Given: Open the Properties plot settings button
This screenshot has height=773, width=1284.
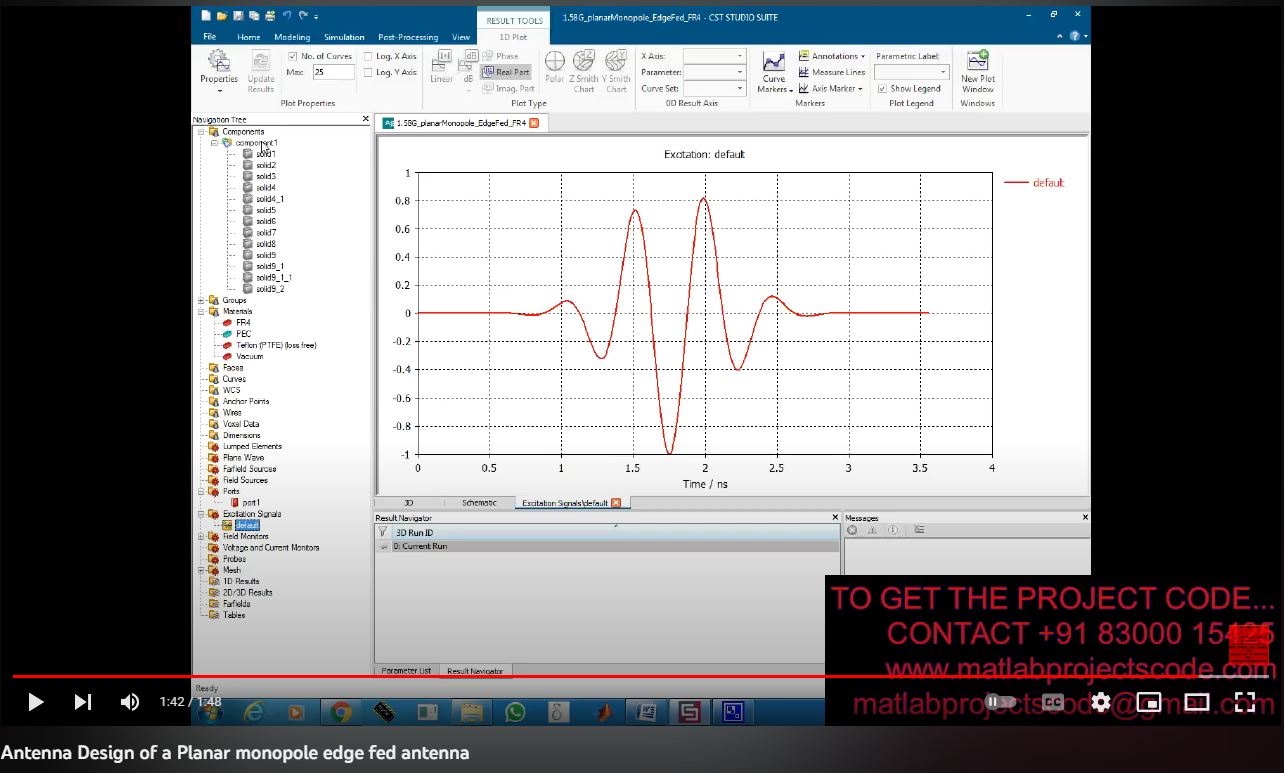Looking at the screenshot, I should click(x=218, y=70).
